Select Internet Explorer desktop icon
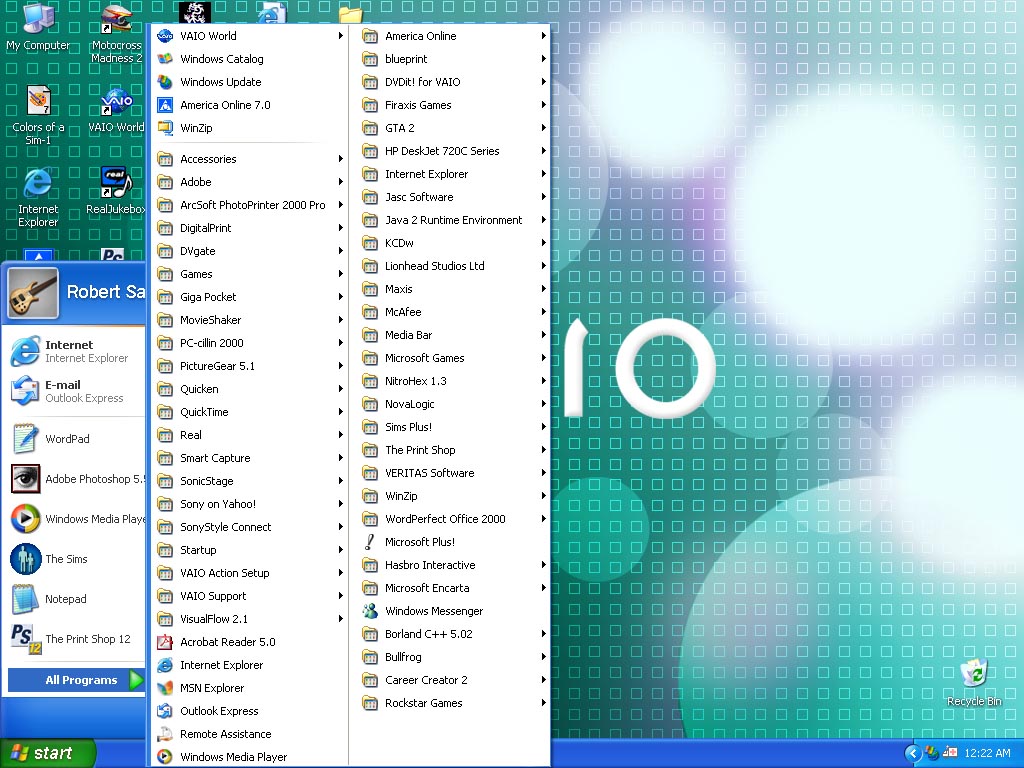The image size is (1024, 768). (x=38, y=197)
